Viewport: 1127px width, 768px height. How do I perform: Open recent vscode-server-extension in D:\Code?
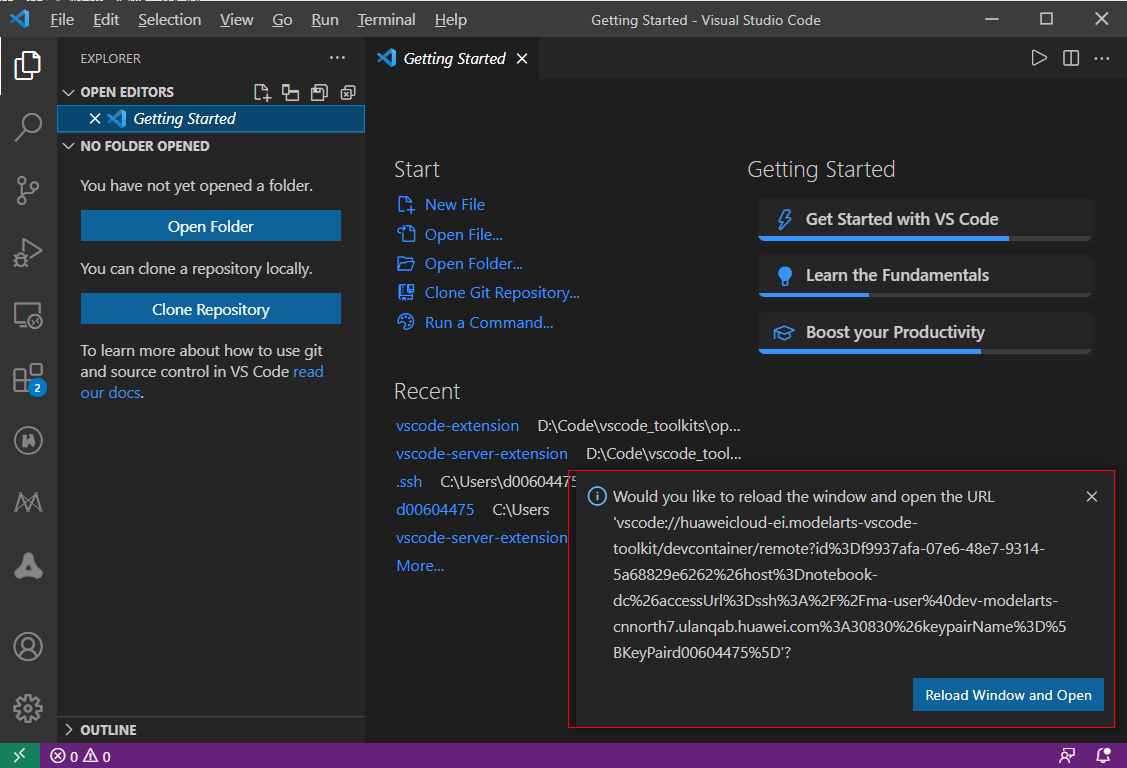482,453
